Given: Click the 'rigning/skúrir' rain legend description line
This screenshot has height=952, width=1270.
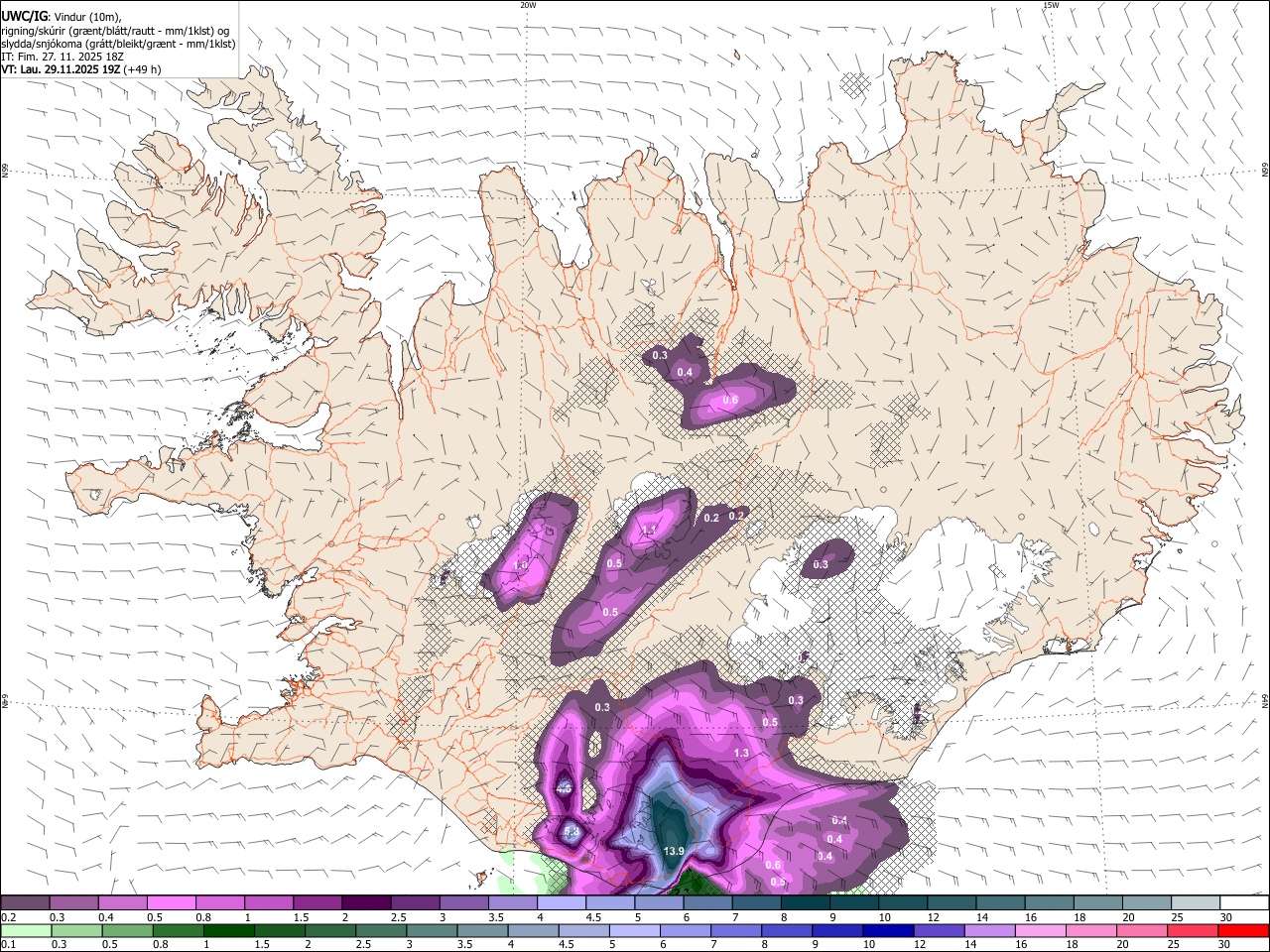Looking at the screenshot, I should pyautogui.click(x=115, y=30).
